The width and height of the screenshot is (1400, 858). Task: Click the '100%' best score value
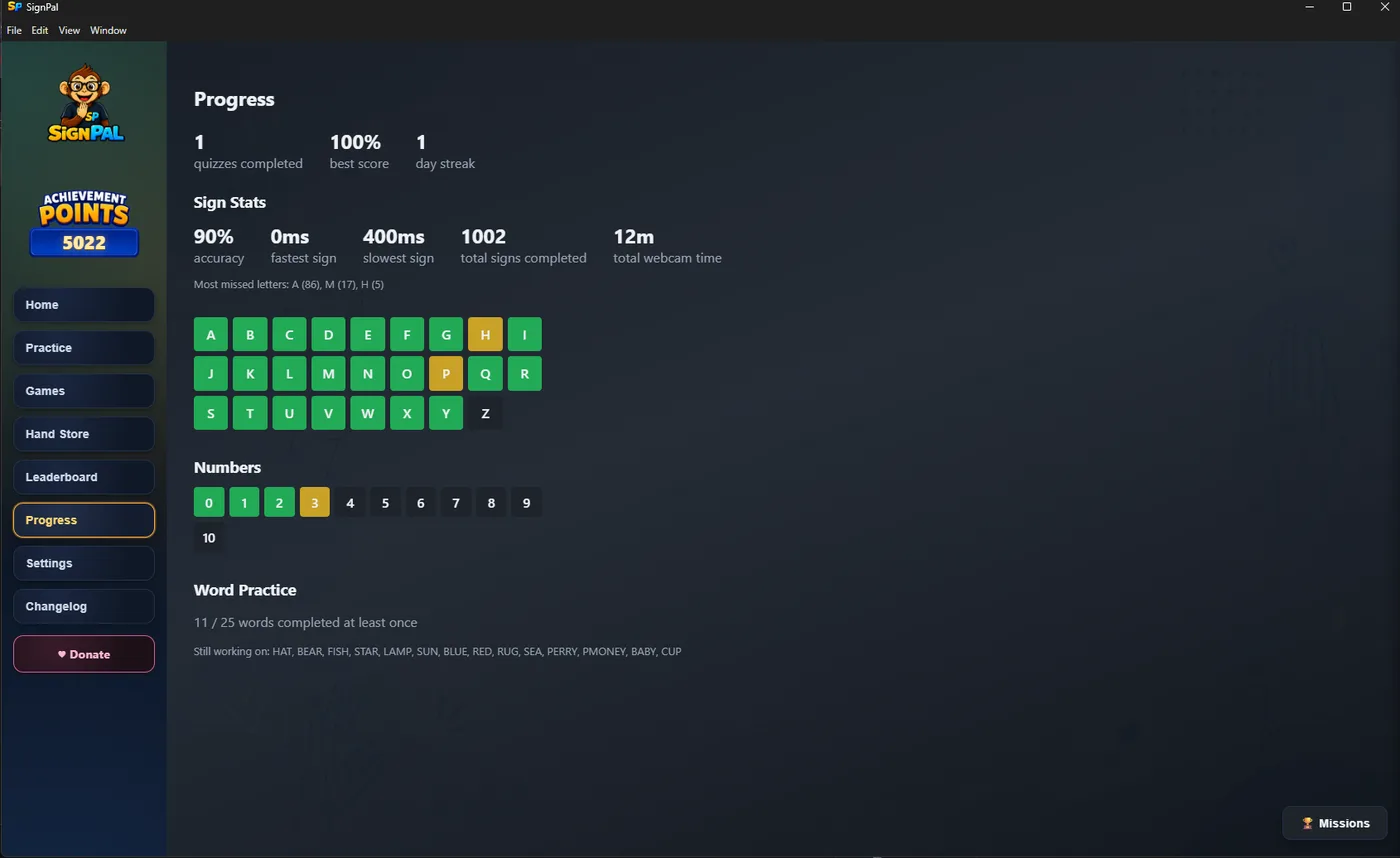pos(355,142)
